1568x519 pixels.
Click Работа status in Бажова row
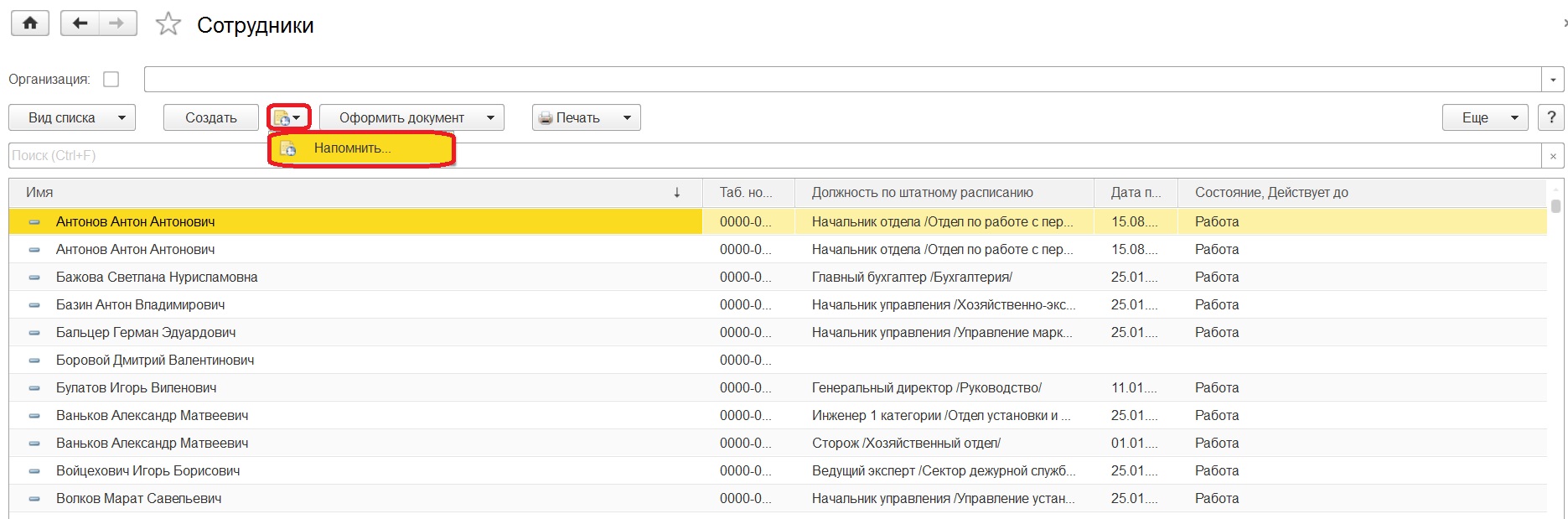(1363, 277)
